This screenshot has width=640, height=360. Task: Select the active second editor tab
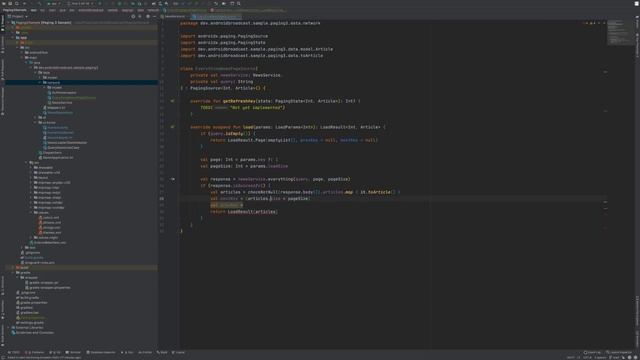pos(216,16)
